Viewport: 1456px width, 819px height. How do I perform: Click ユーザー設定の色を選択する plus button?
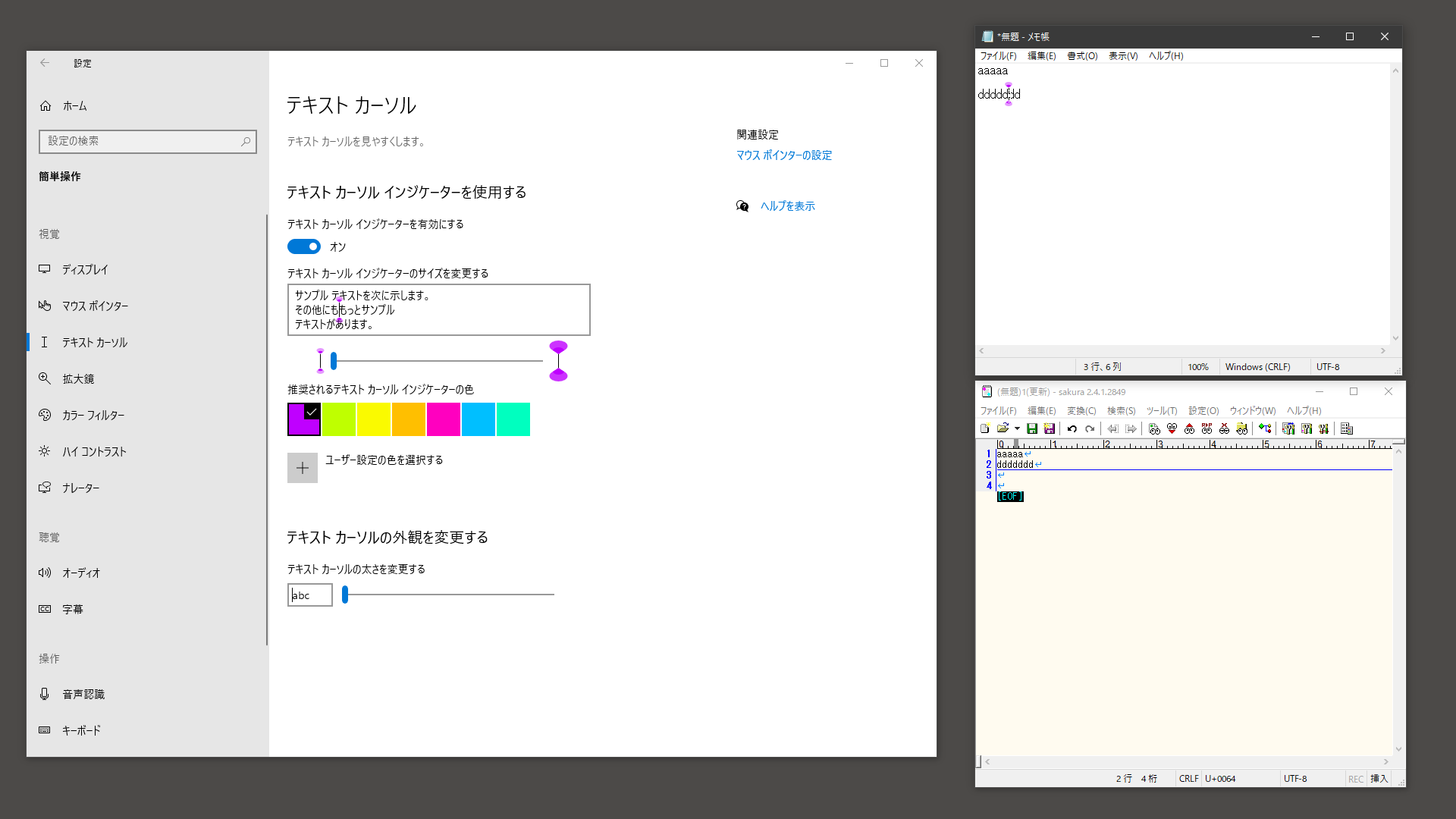coord(303,468)
